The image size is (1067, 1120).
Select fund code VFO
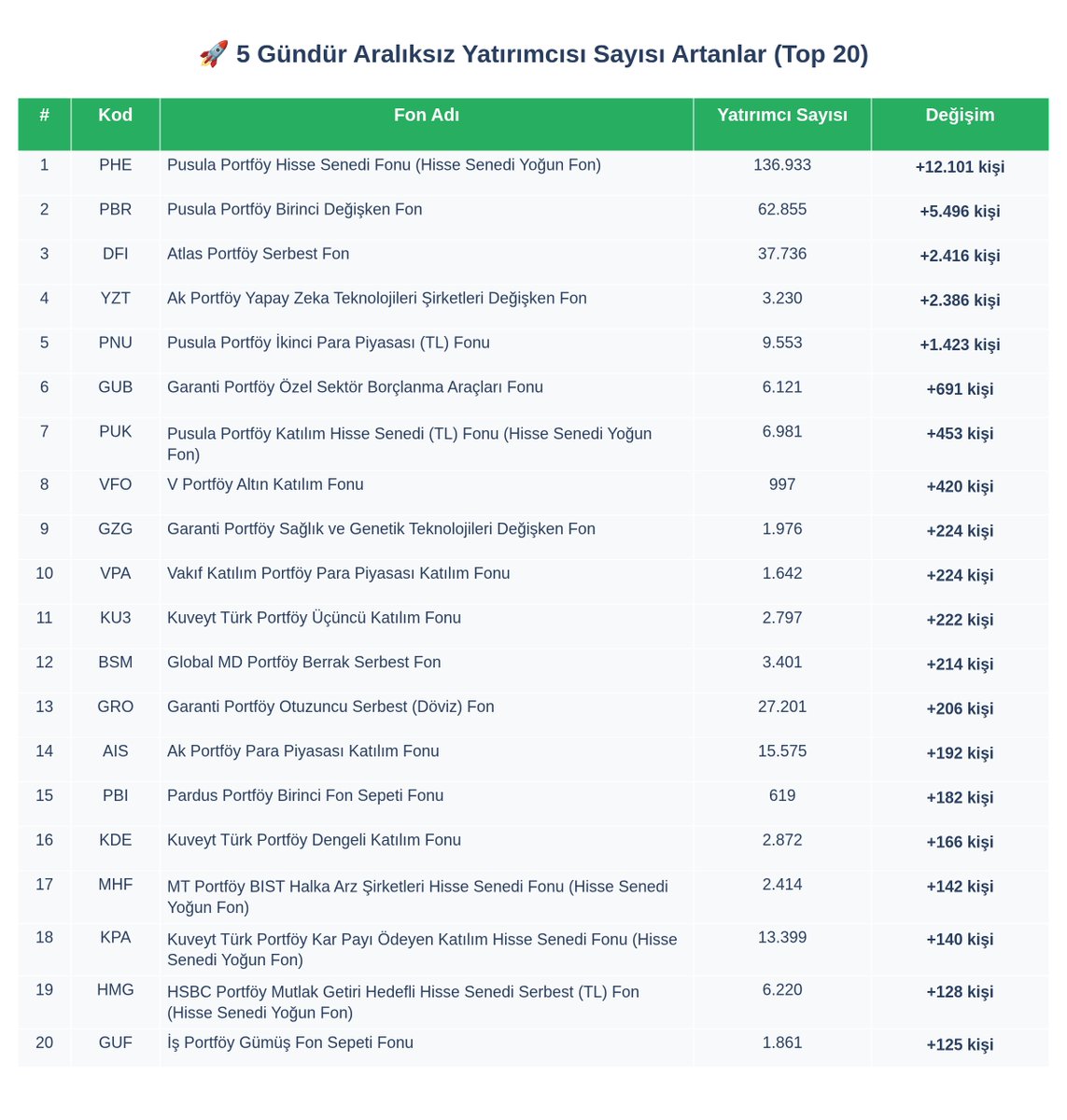coord(116,484)
